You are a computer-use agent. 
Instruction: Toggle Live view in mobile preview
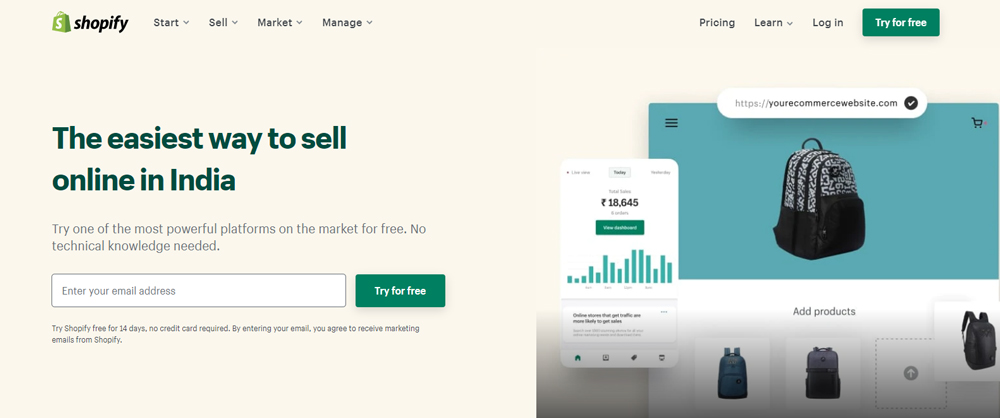(x=580, y=172)
